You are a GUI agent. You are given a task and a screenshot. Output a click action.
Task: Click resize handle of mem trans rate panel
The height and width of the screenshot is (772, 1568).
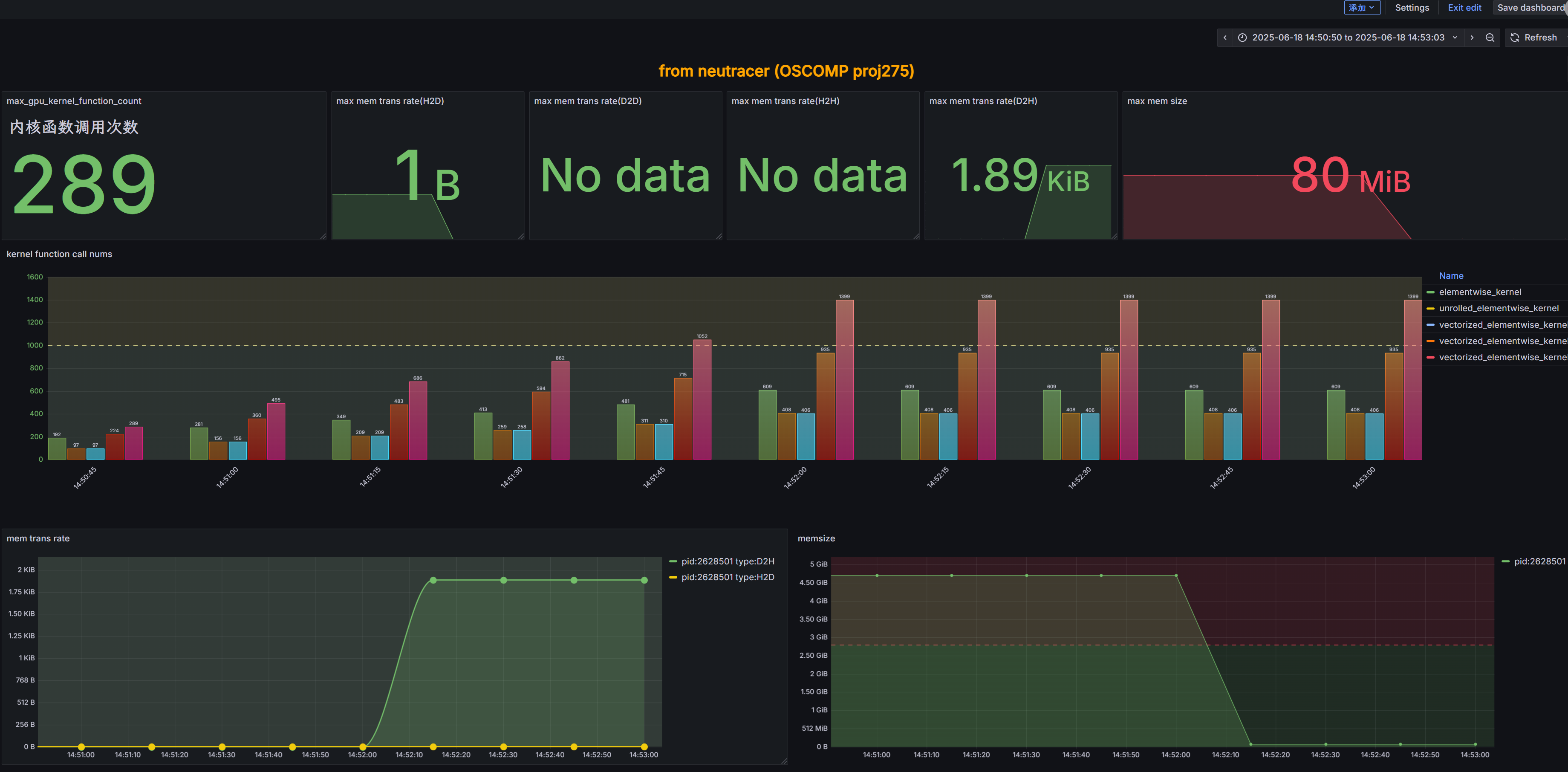click(784, 761)
